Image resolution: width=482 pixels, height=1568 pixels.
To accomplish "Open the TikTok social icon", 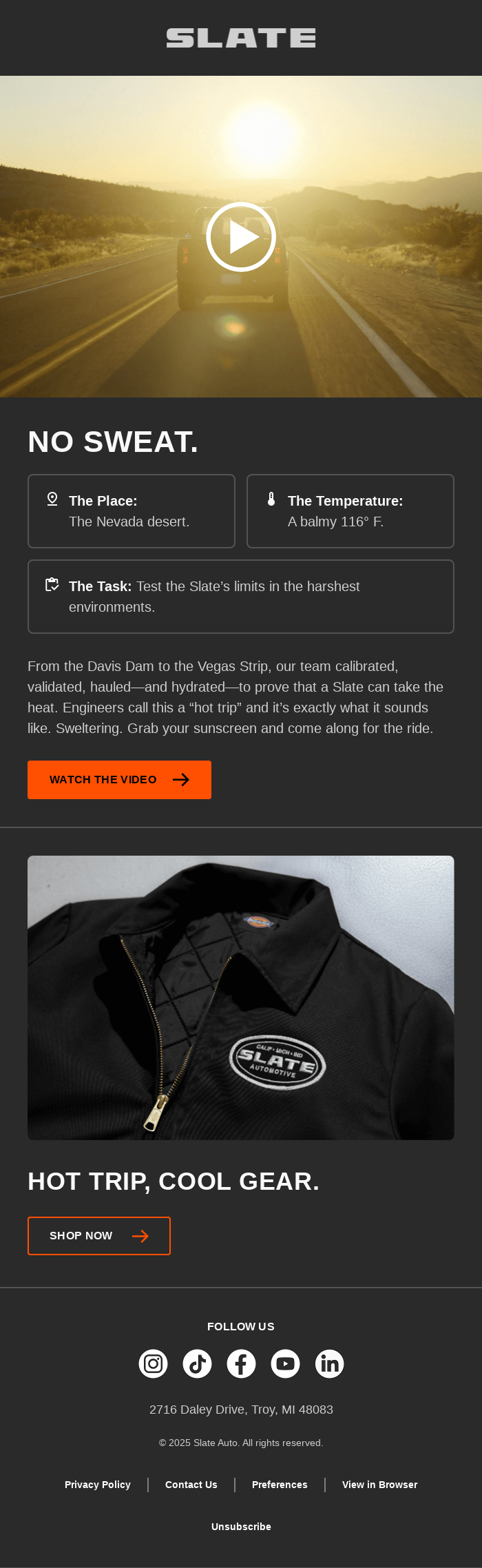I will point(197,1363).
